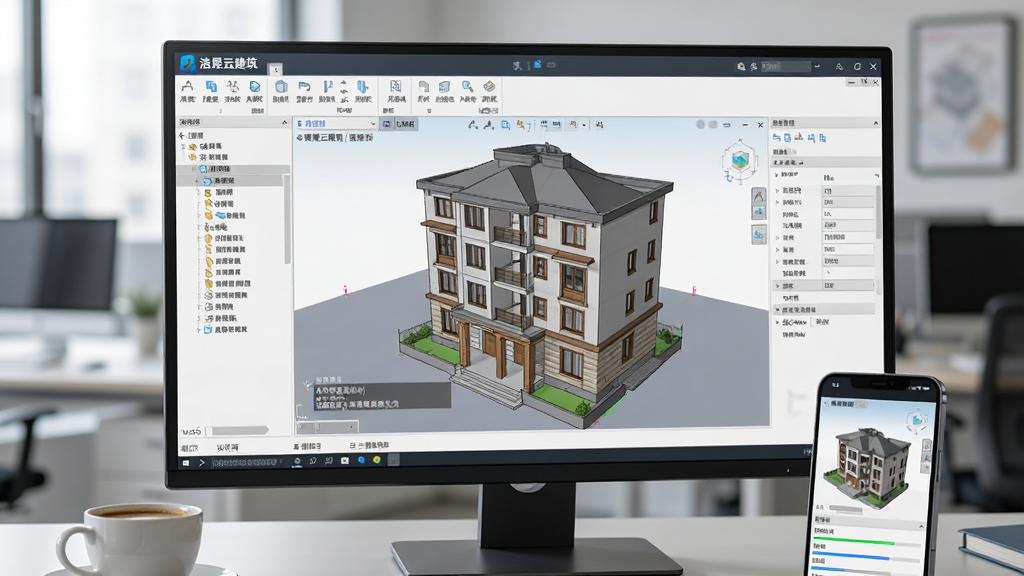Screen dimensions: 1024x576
Task: Click the view cube on the phone screen
Action: point(917,420)
